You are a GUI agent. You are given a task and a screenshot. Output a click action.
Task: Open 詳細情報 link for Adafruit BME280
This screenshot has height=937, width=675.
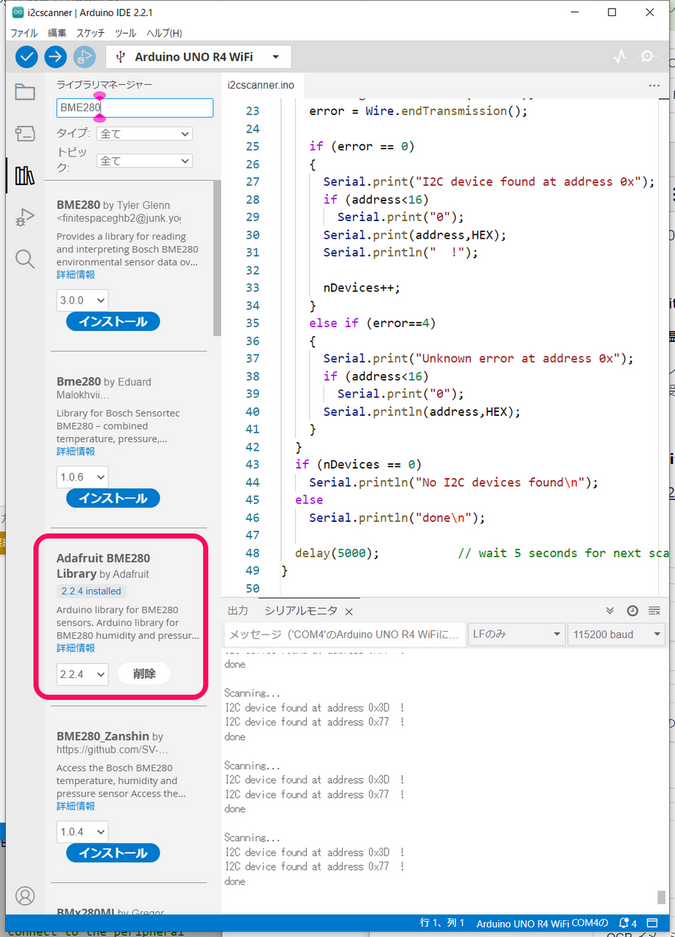pyautogui.click(x=76, y=648)
